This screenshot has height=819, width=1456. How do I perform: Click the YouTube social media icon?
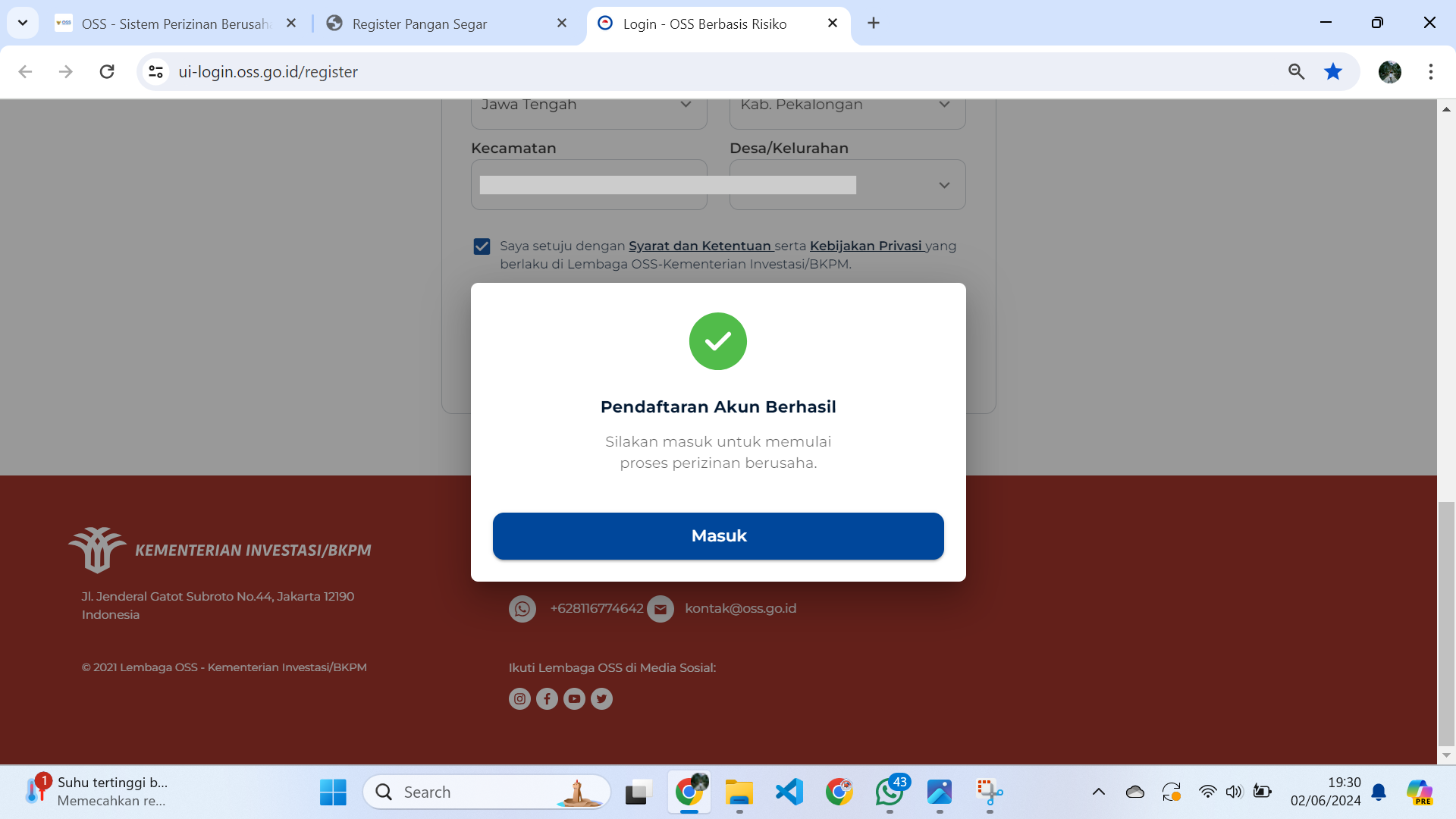[x=574, y=698]
